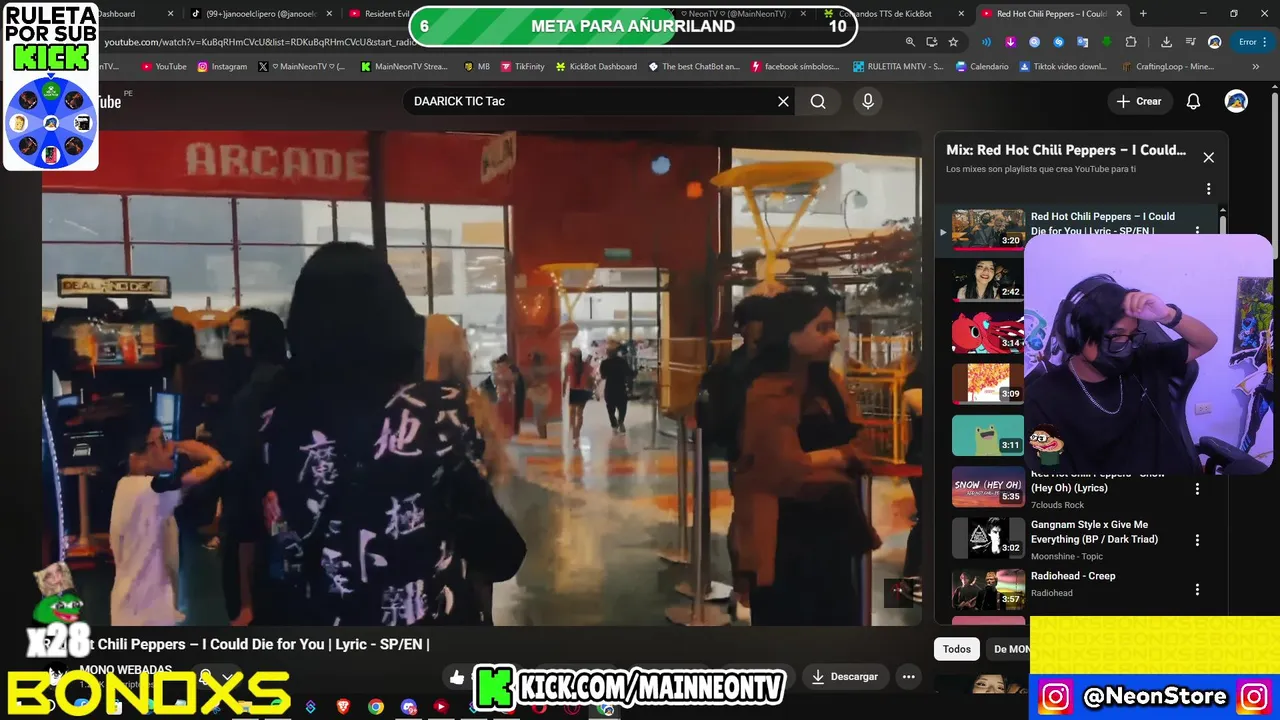Open the YouTube bookmark

tap(164, 67)
